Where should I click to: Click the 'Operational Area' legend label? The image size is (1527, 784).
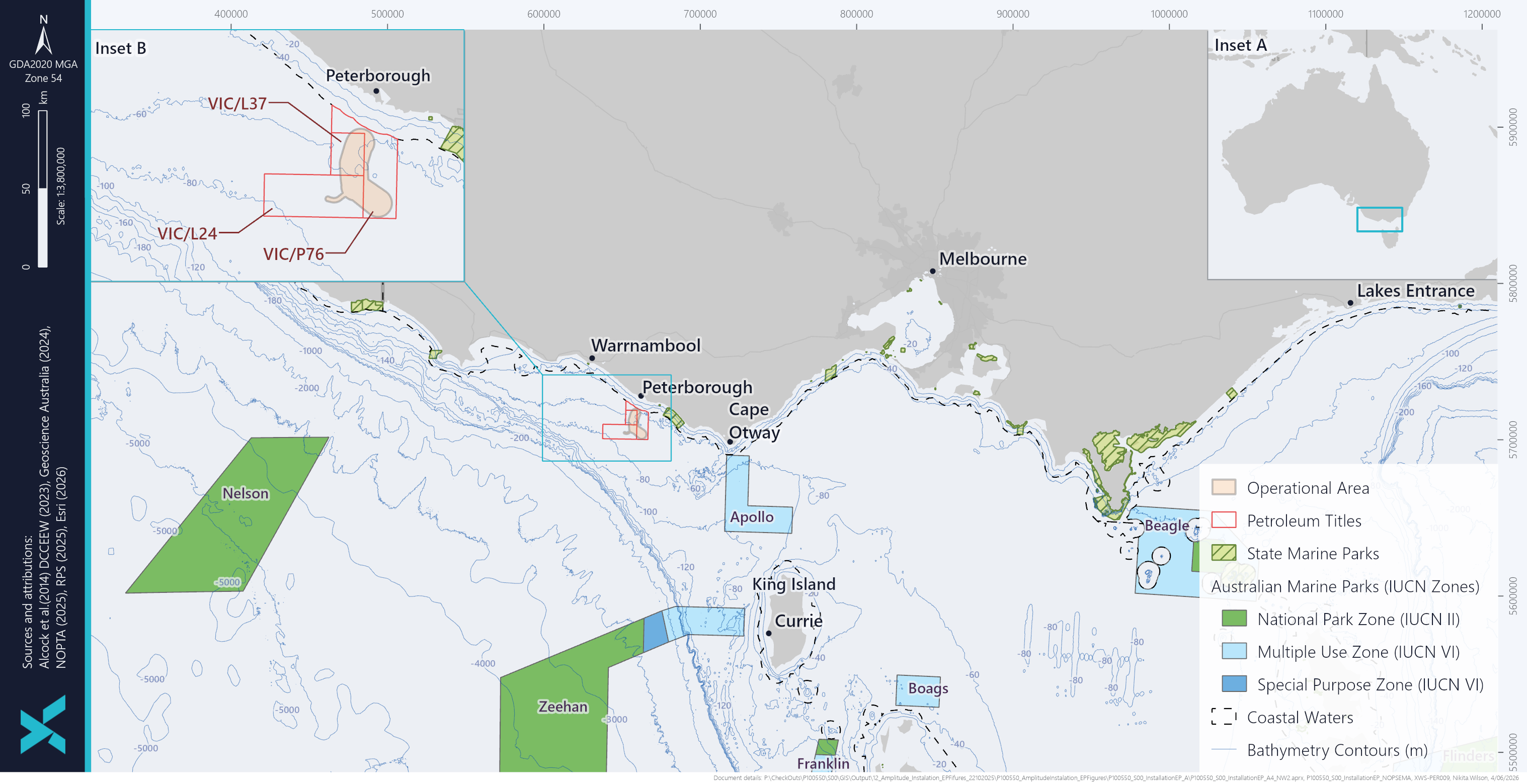point(1308,488)
